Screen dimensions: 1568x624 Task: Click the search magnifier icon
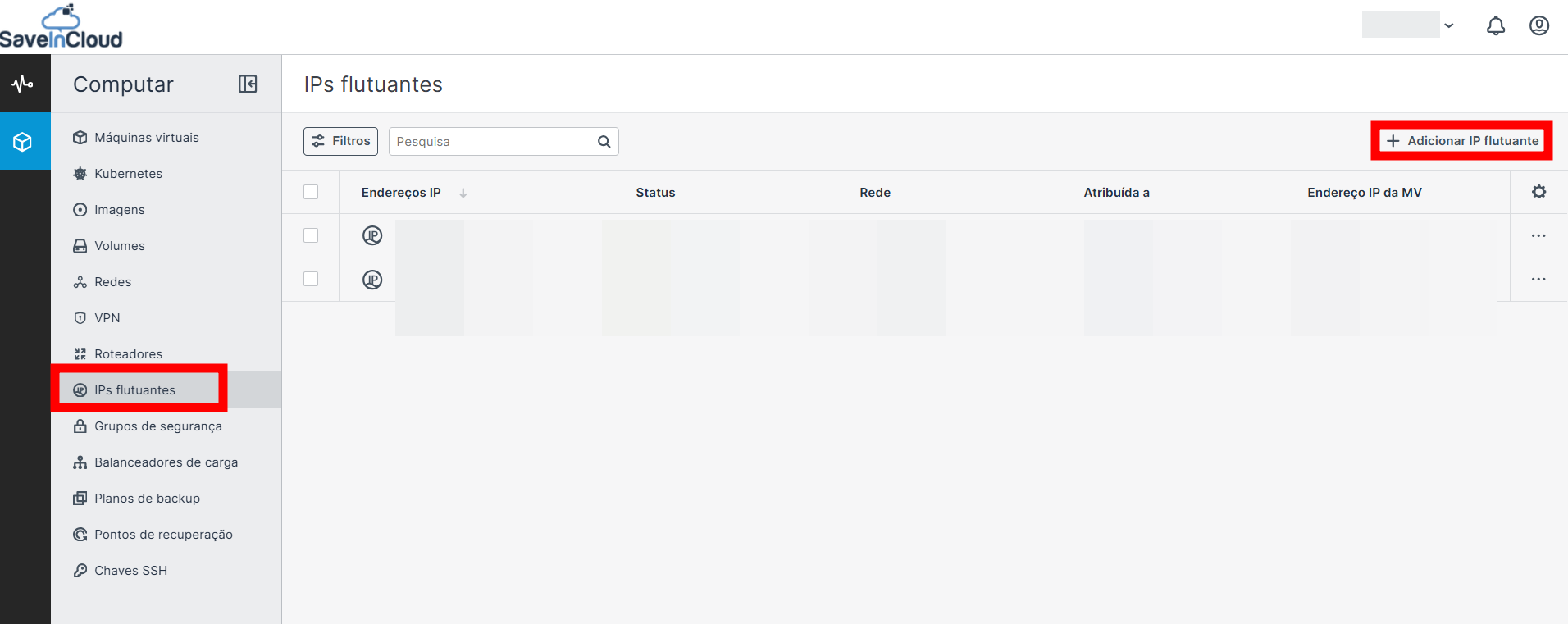coord(604,142)
